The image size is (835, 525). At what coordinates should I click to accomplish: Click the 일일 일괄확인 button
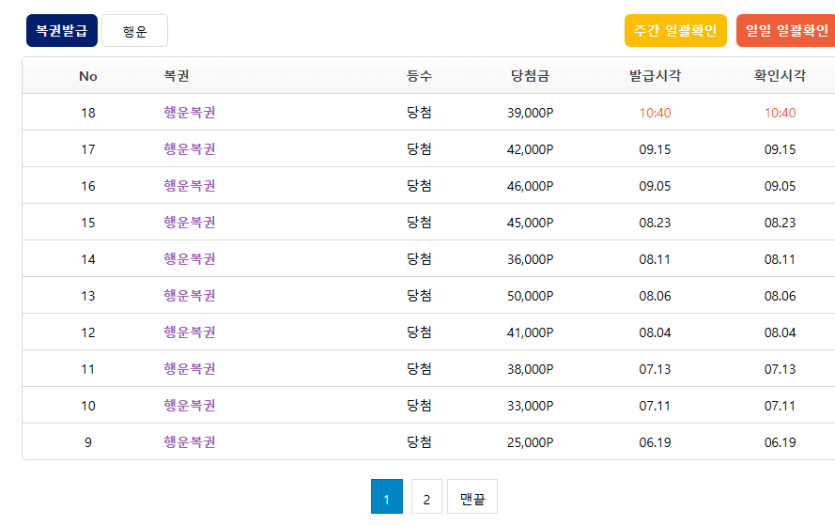(x=786, y=31)
